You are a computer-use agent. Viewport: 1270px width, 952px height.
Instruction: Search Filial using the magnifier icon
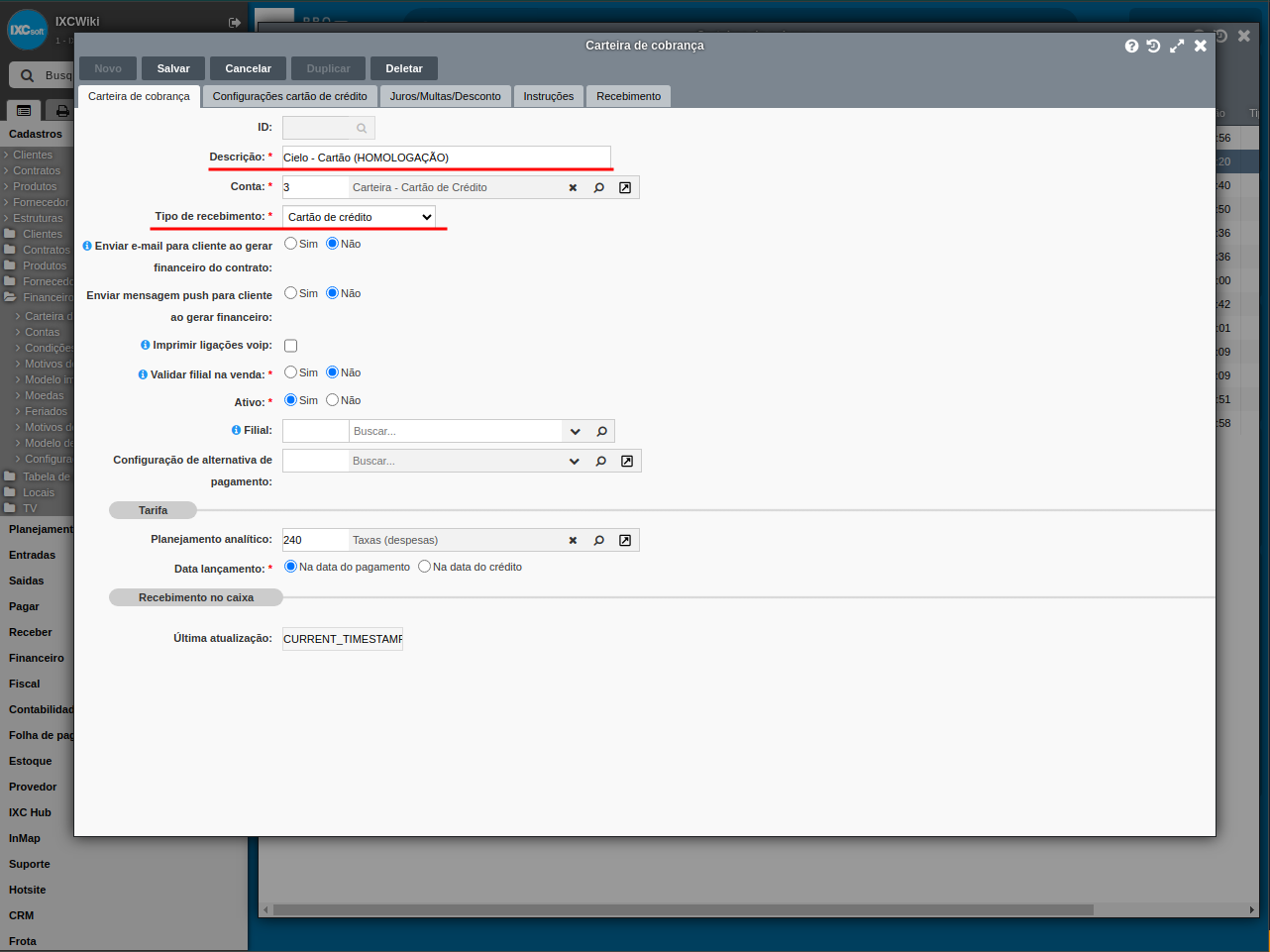click(x=601, y=431)
